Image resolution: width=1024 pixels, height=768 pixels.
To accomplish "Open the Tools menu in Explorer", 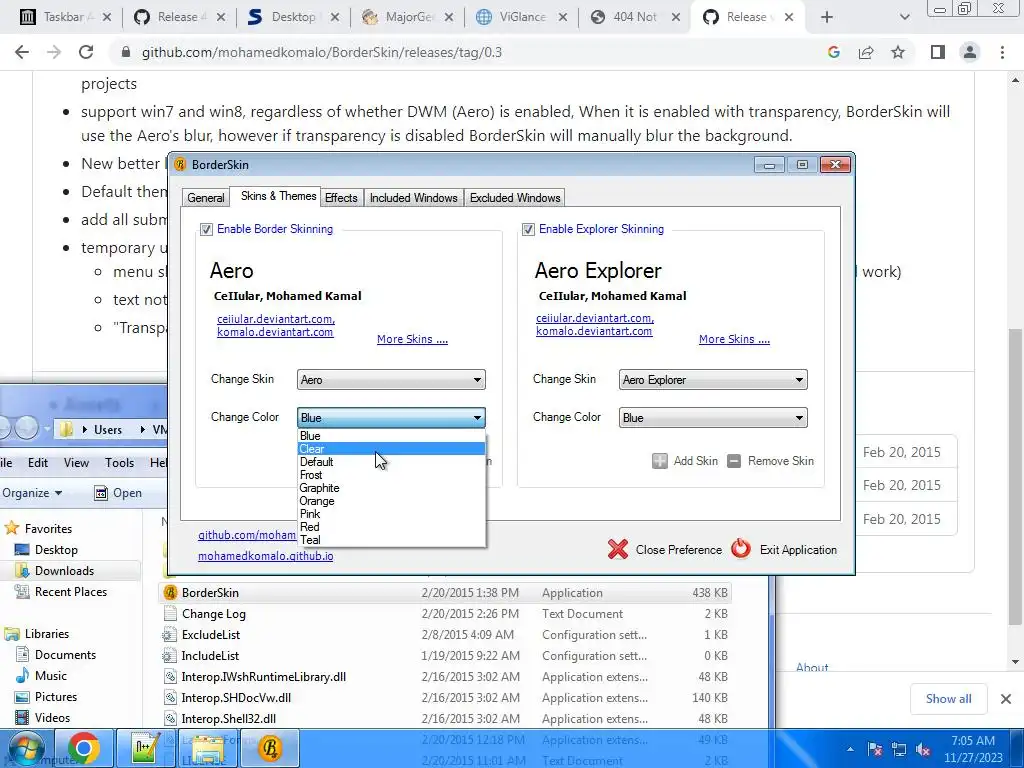I will (x=119, y=462).
